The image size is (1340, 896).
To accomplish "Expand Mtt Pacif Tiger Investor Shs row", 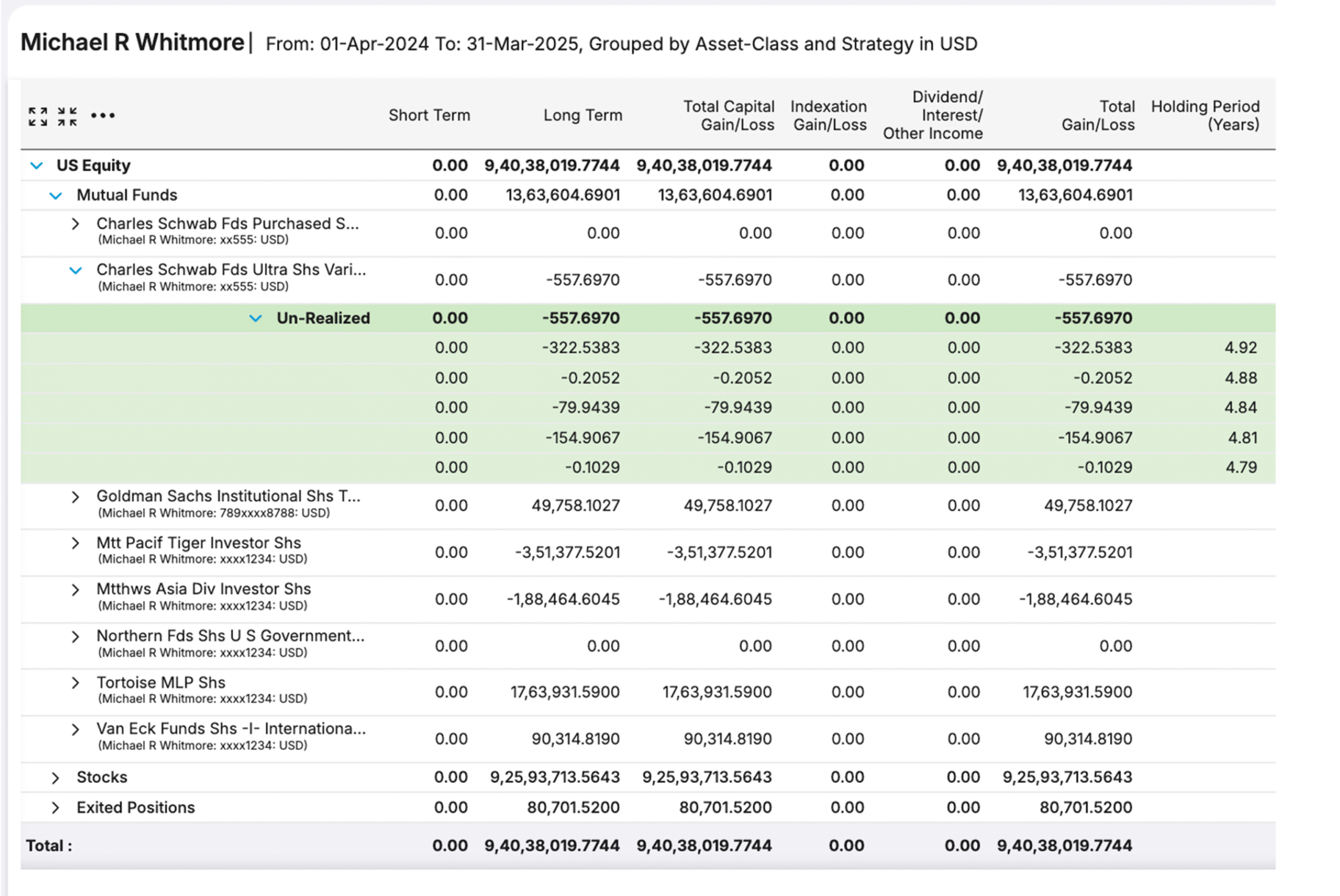I will [76, 543].
